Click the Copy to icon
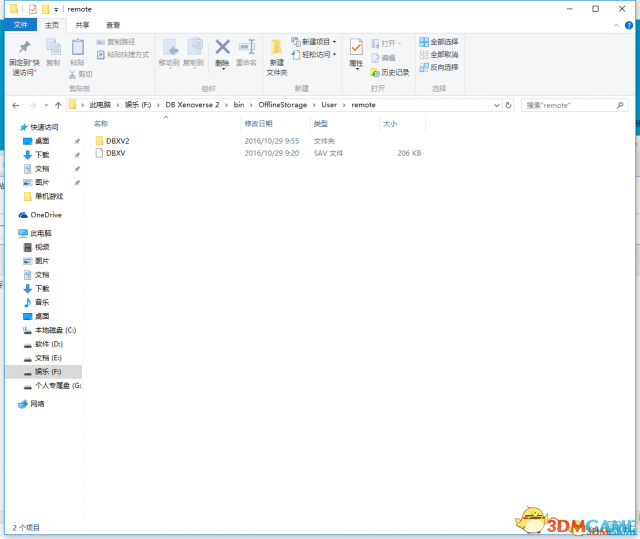Viewport: 640px width, 539px height. point(194,47)
